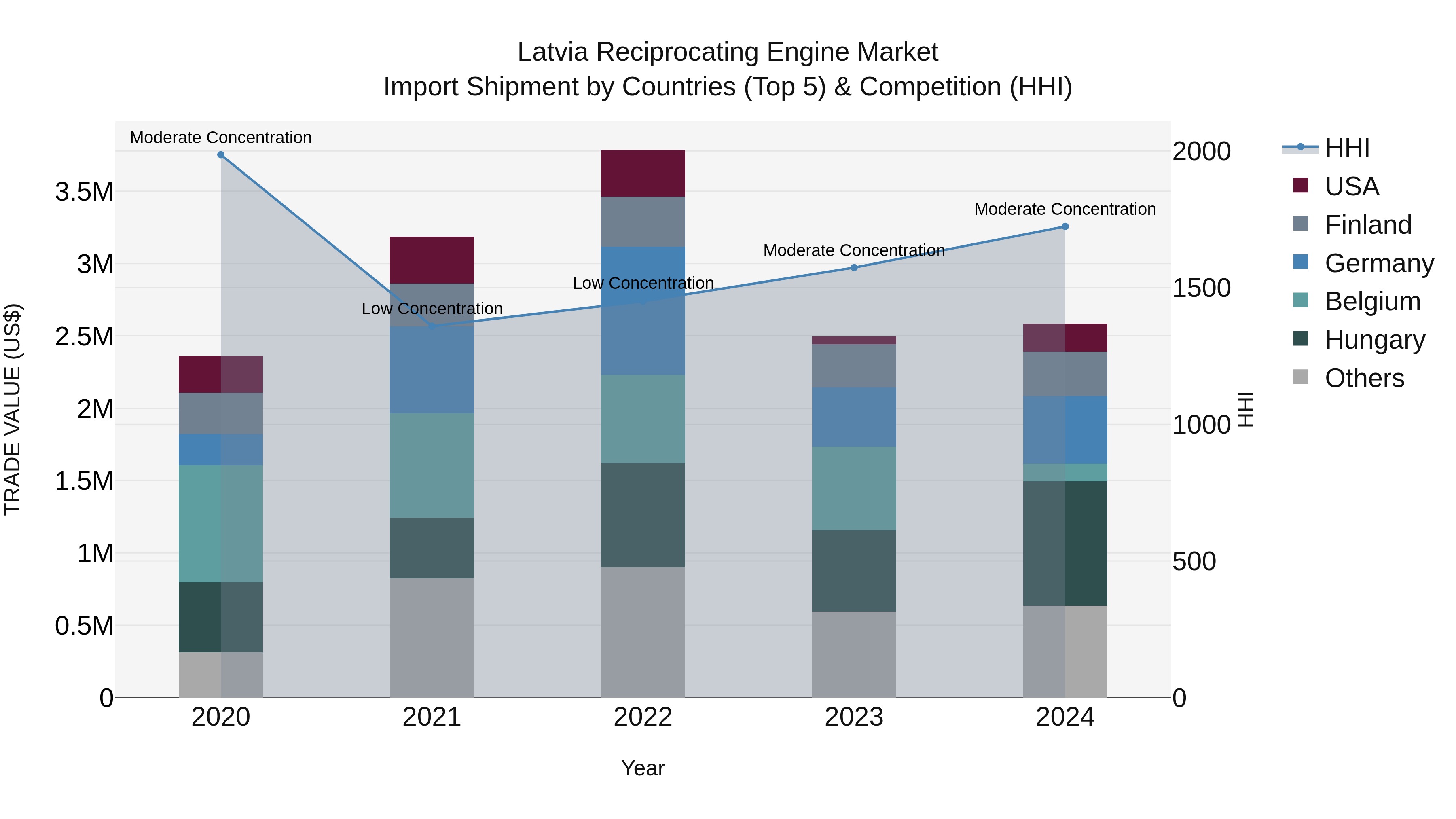This screenshot has width=1456, height=819.
Task: Click the Germany blue legend swatch
Action: coord(1301,262)
